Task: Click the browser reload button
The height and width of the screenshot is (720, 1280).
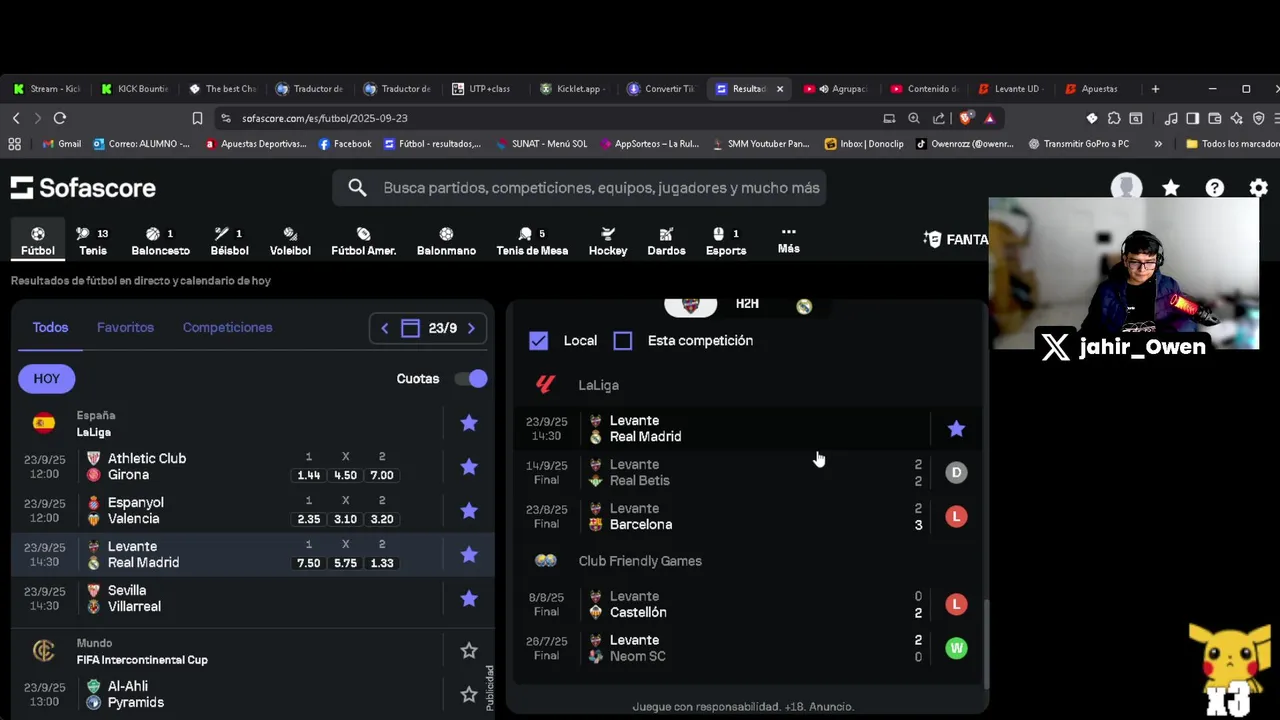Action: point(60,118)
